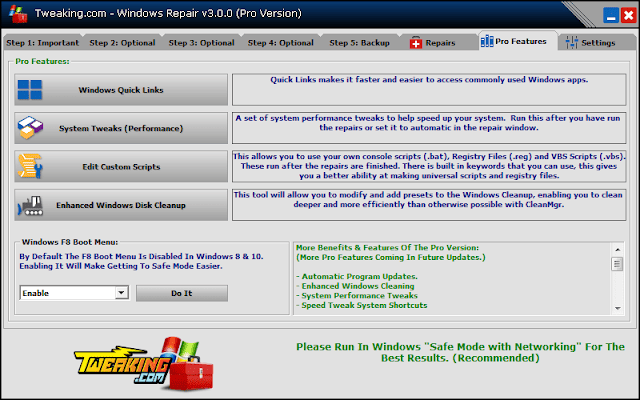Open System Tweaks (Performance)
Image resolution: width=640 pixels, height=400 pixels.
click(121, 128)
